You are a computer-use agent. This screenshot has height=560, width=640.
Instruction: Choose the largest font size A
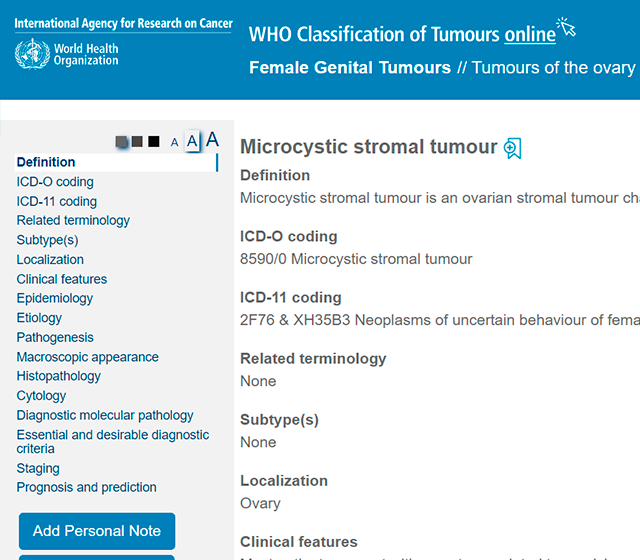[212, 140]
